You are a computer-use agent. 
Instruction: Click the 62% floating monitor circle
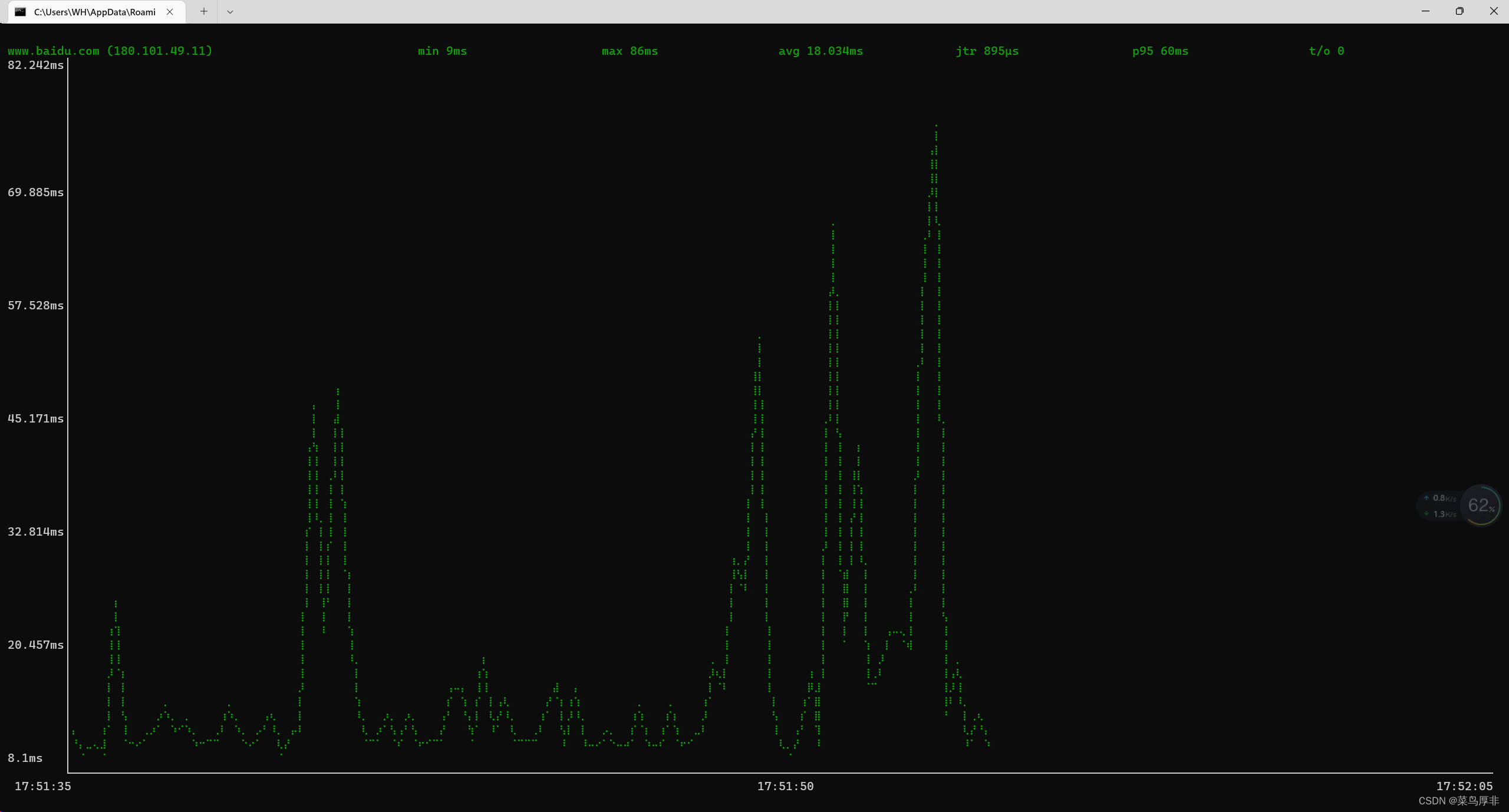tap(1481, 506)
